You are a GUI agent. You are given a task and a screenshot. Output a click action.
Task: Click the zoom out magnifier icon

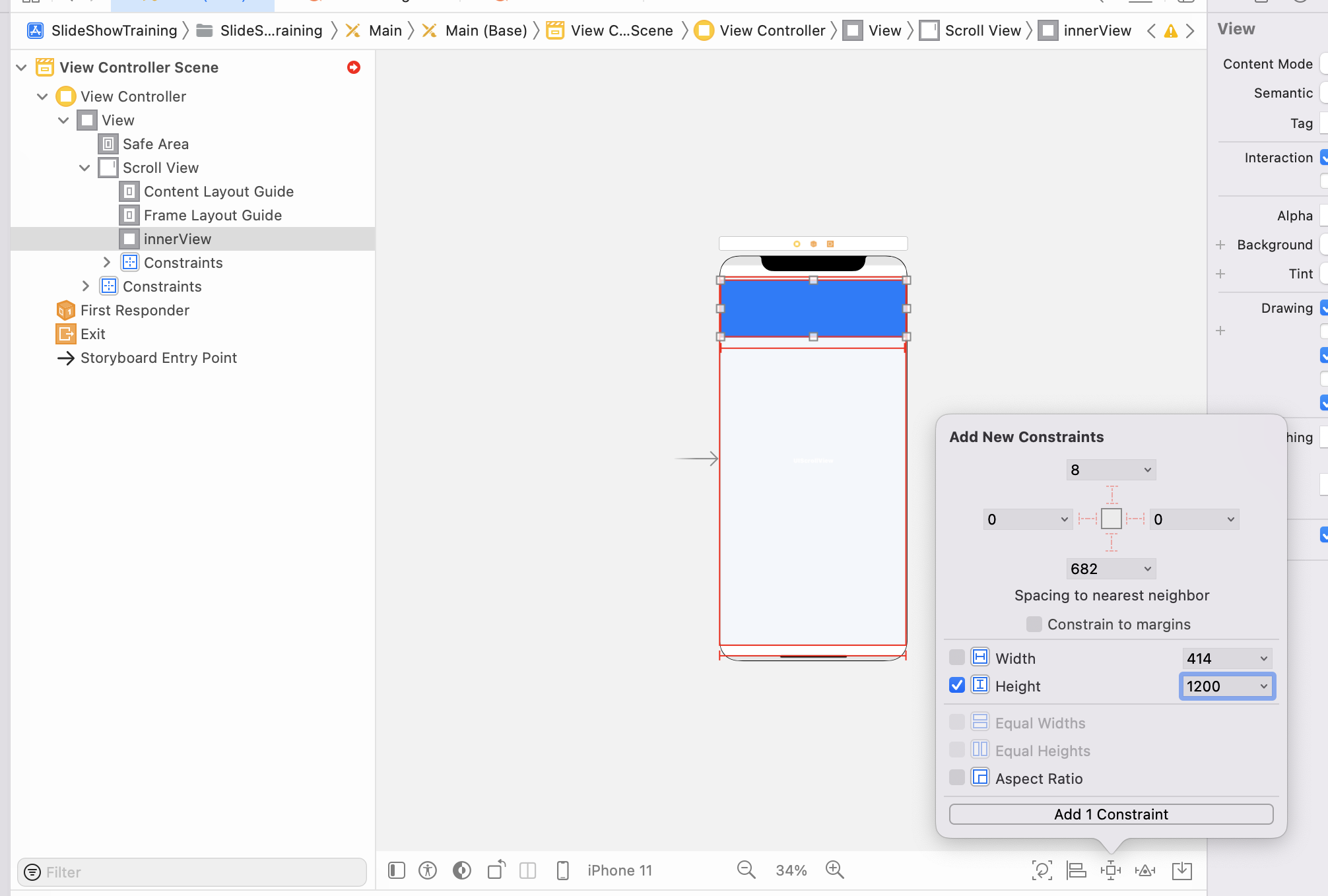click(747, 870)
